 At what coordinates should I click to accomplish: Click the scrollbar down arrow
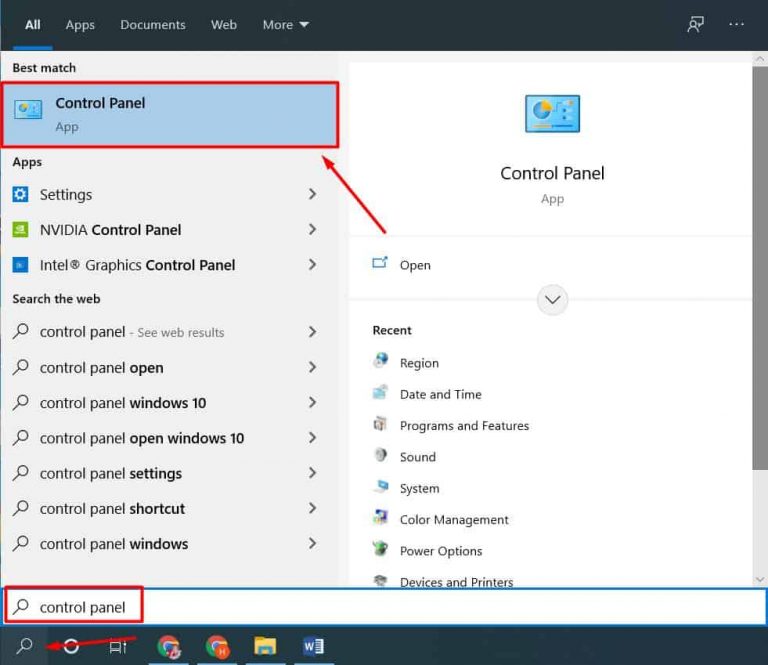pyautogui.click(x=760, y=579)
